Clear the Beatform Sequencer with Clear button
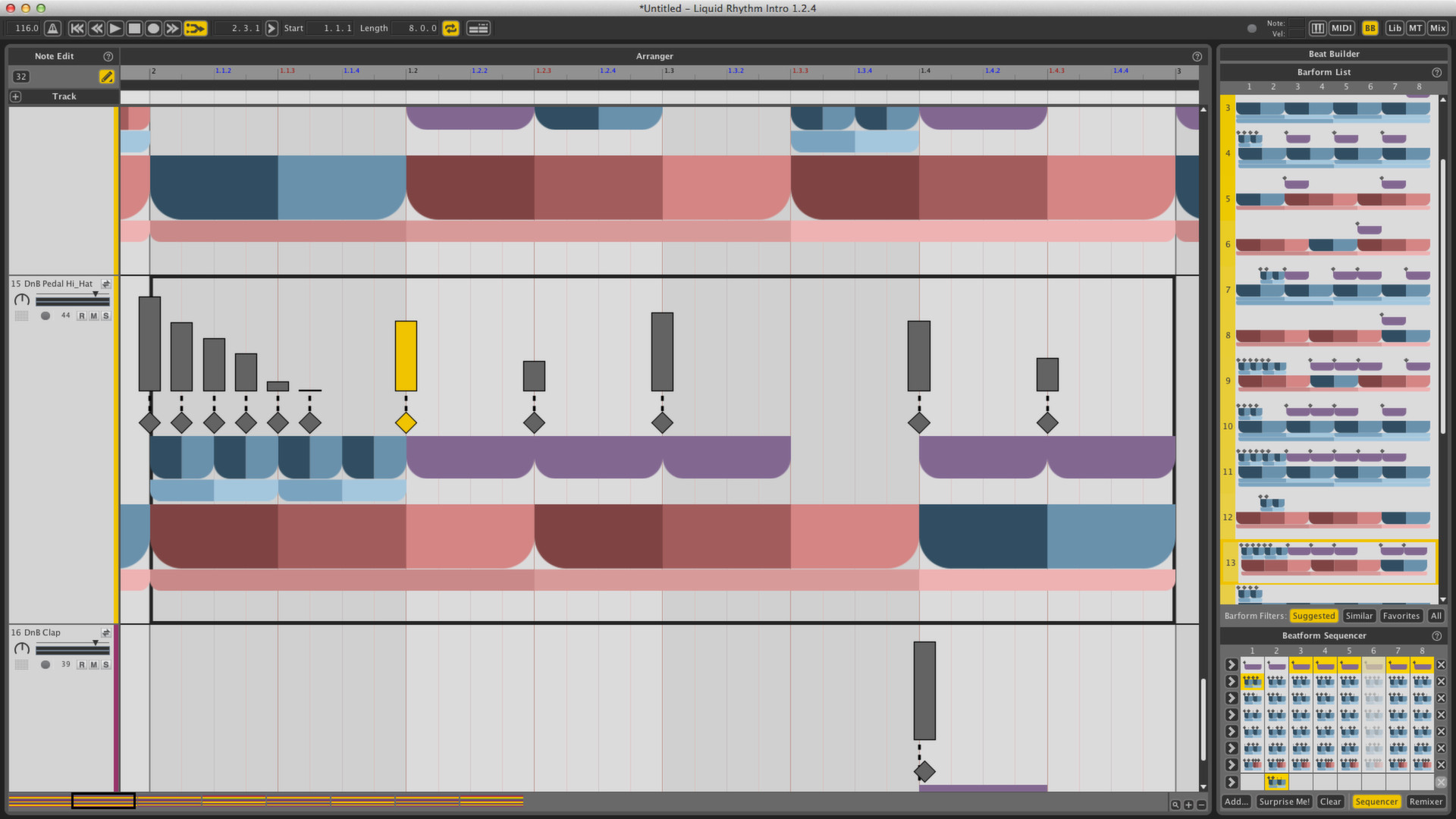Image resolution: width=1456 pixels, height=819 pixels. pos(1330,801)
